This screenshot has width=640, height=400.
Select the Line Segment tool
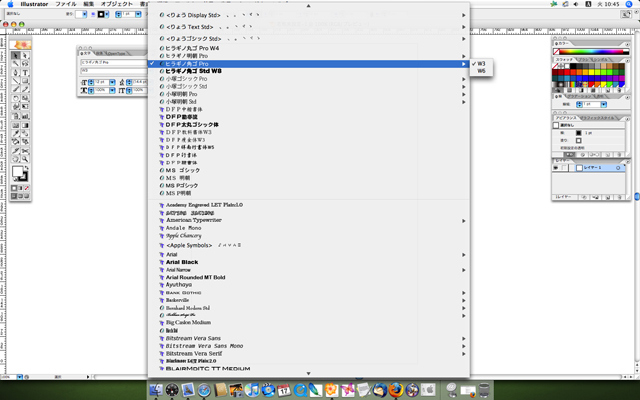(x=16, y=81)
